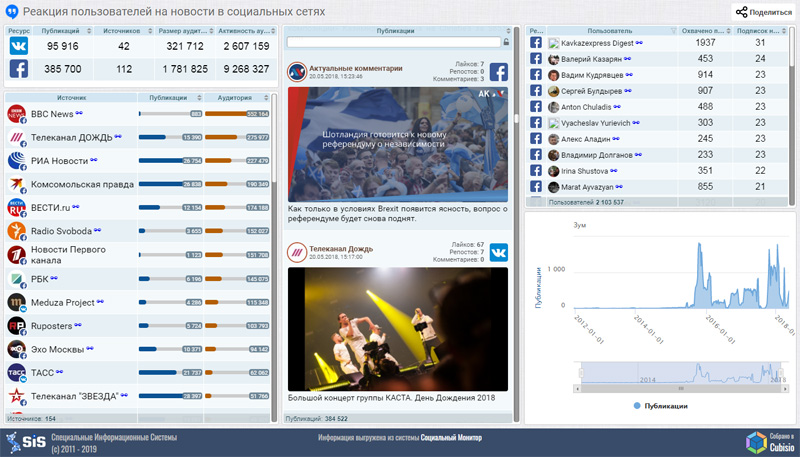This screenshot has height=457, width=800.
Task: Open Телеканал ЗВЕЗДА source logo
Action: (16, 396)
